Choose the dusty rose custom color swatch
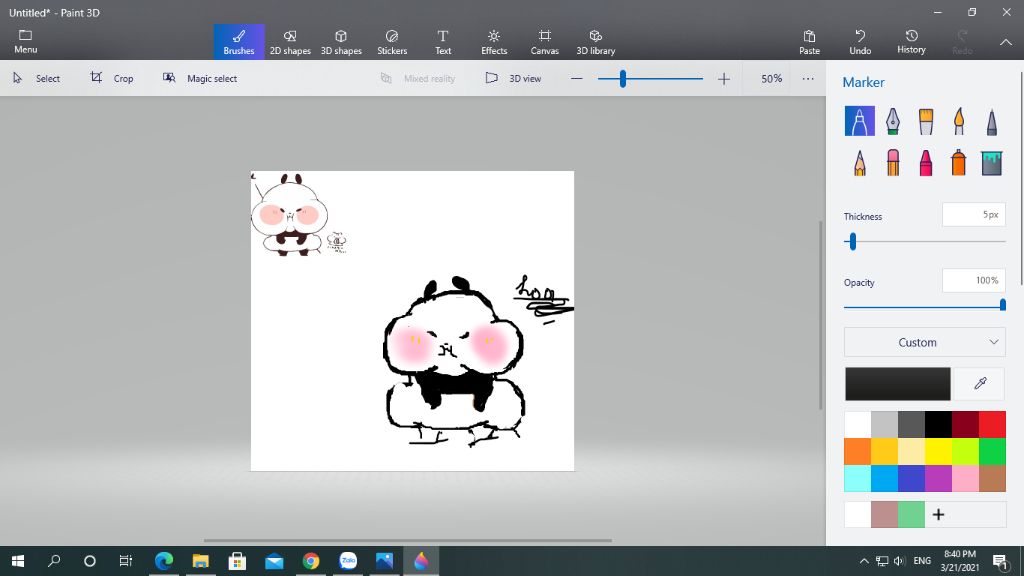Viewport: 1024px width, 576px height. [x=884, y=515]
